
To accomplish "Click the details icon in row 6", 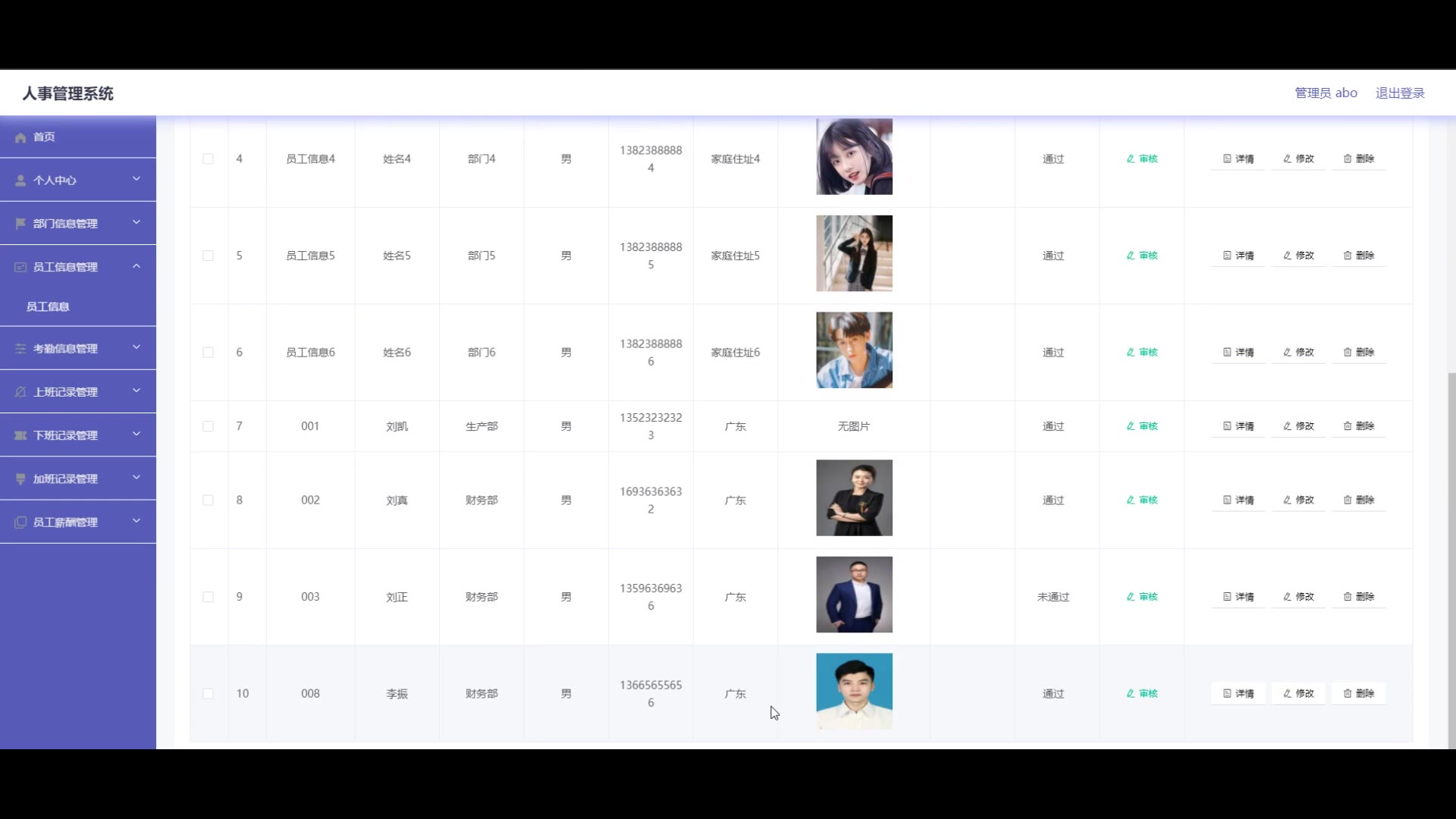I will pos(1227,352).
